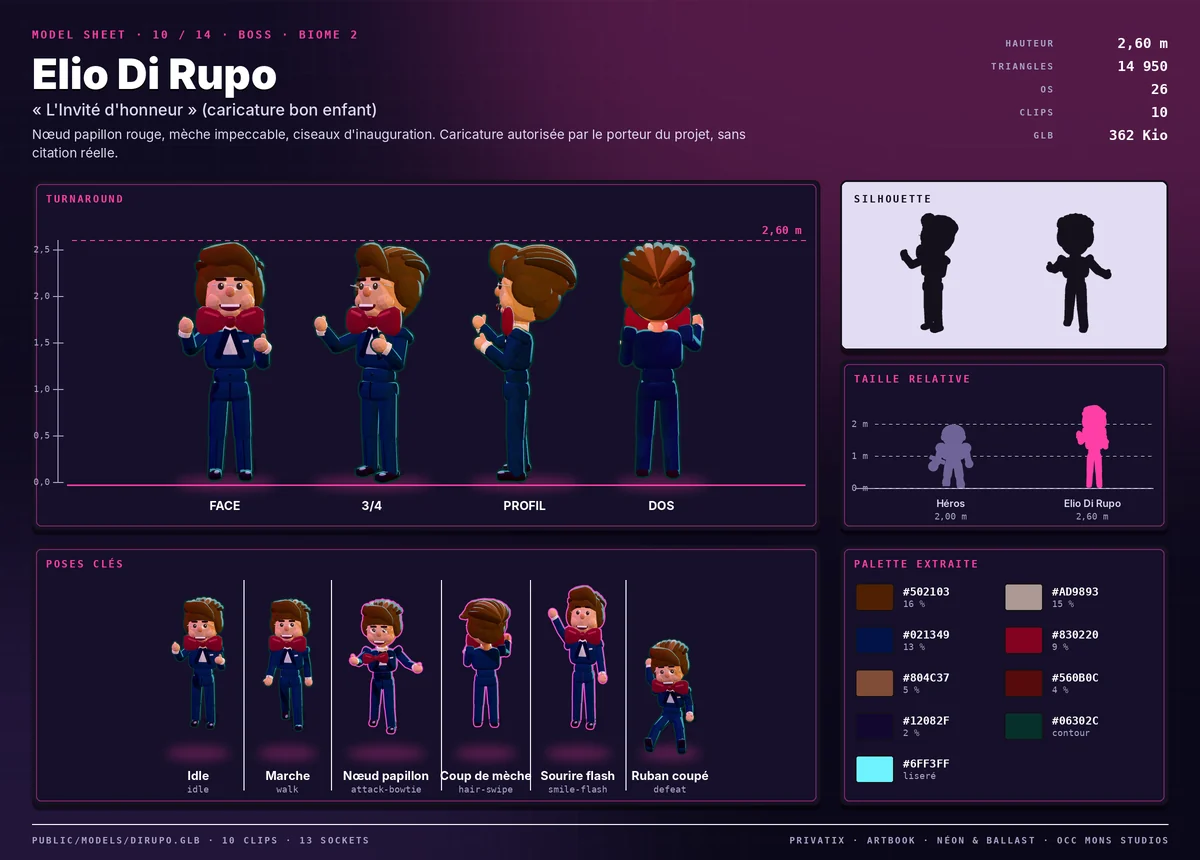Click the #AD9893 beige swatch

pyautogui.click(x=1023, y=597)
